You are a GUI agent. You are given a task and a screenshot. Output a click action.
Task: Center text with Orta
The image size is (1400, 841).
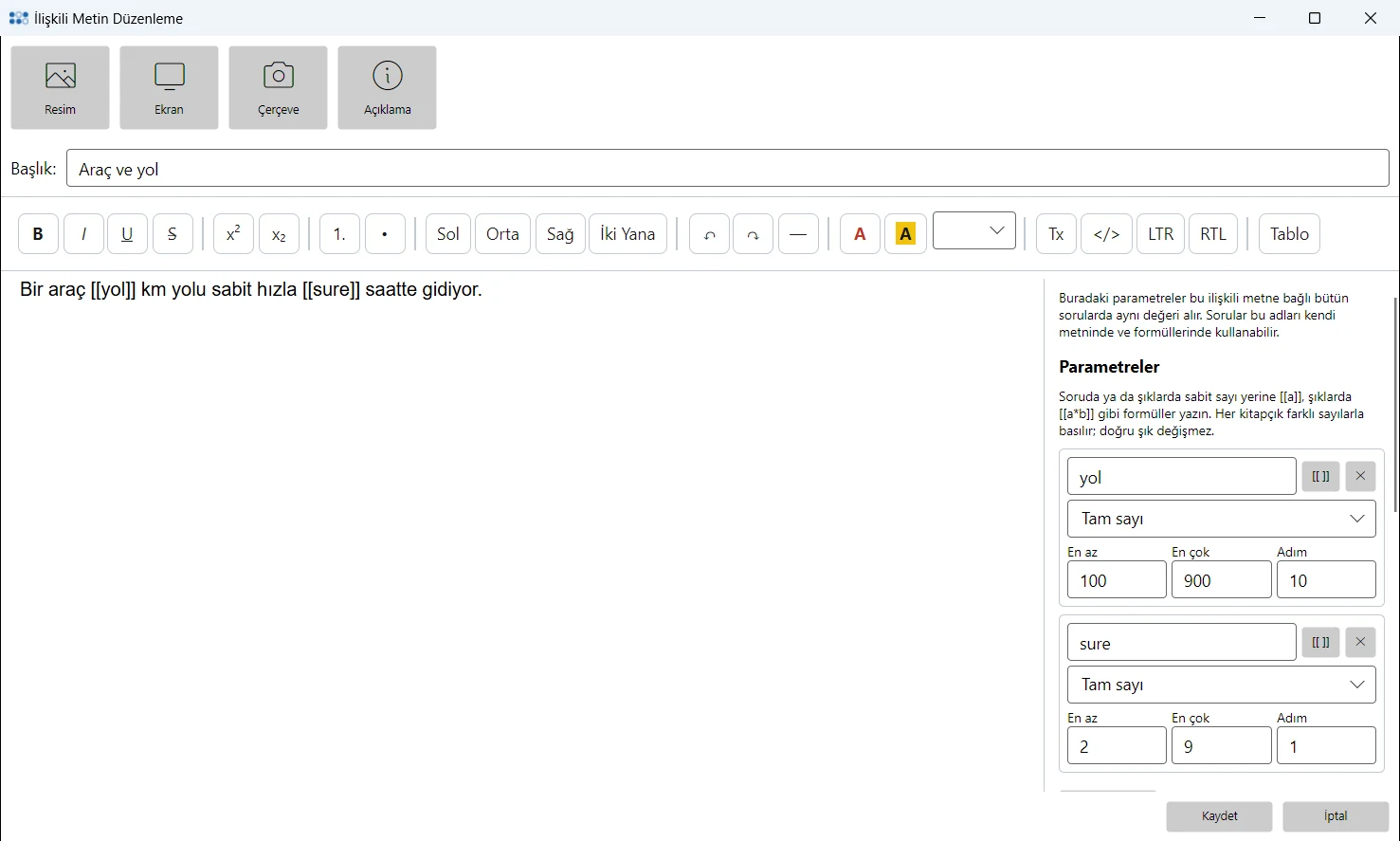tap(502, 234)
